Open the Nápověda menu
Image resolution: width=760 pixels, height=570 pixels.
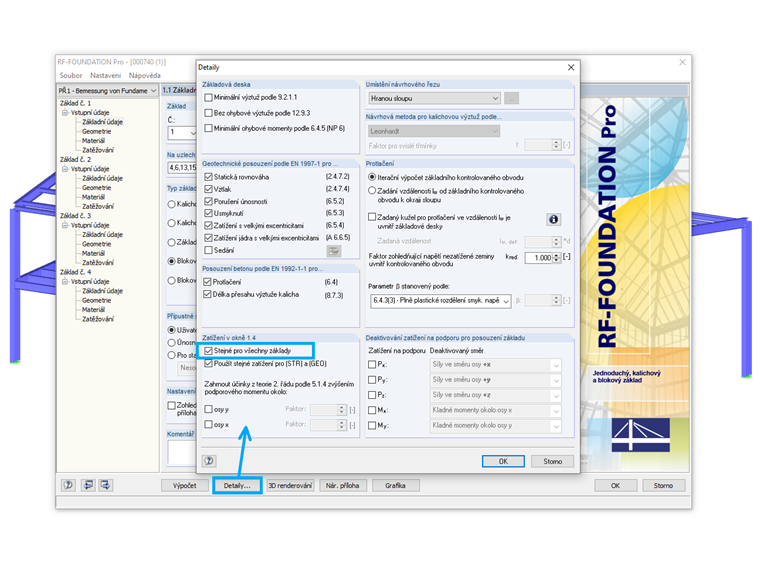[144, 76]
